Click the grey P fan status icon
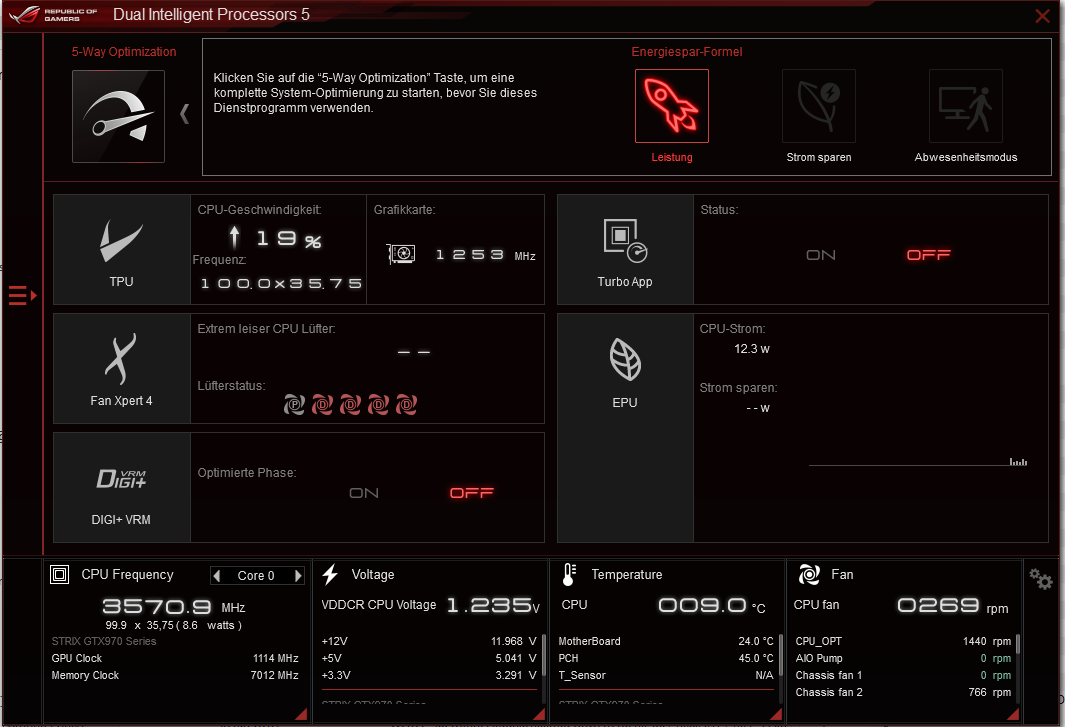The height and width of the screenshot is (727, 1065). tap(294, 405)
